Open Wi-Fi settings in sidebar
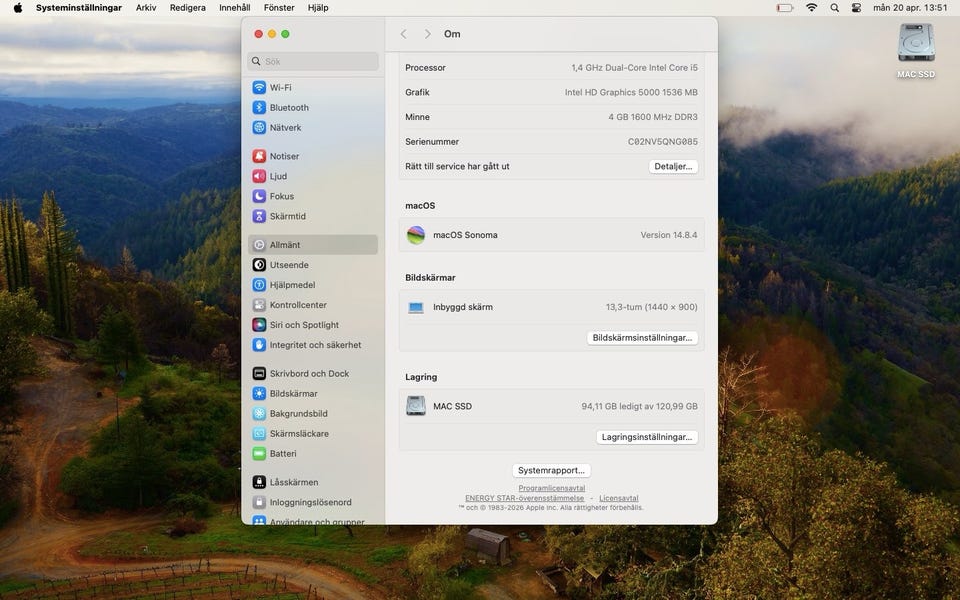The image size is (960, 600). (280, 87)
